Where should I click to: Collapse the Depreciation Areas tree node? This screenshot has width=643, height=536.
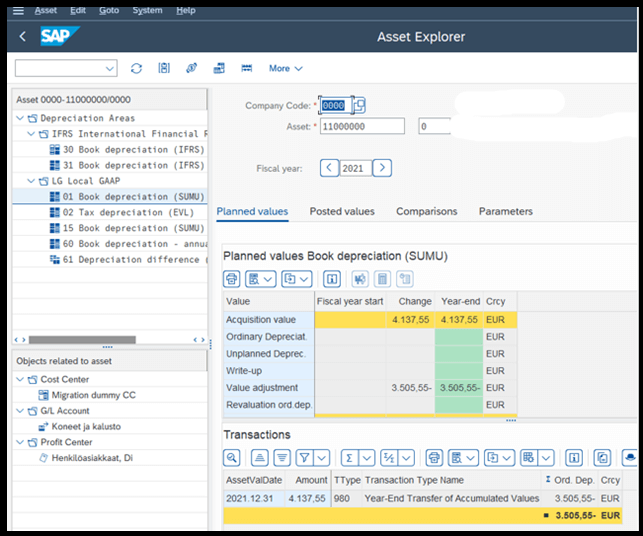click(20, 118)
